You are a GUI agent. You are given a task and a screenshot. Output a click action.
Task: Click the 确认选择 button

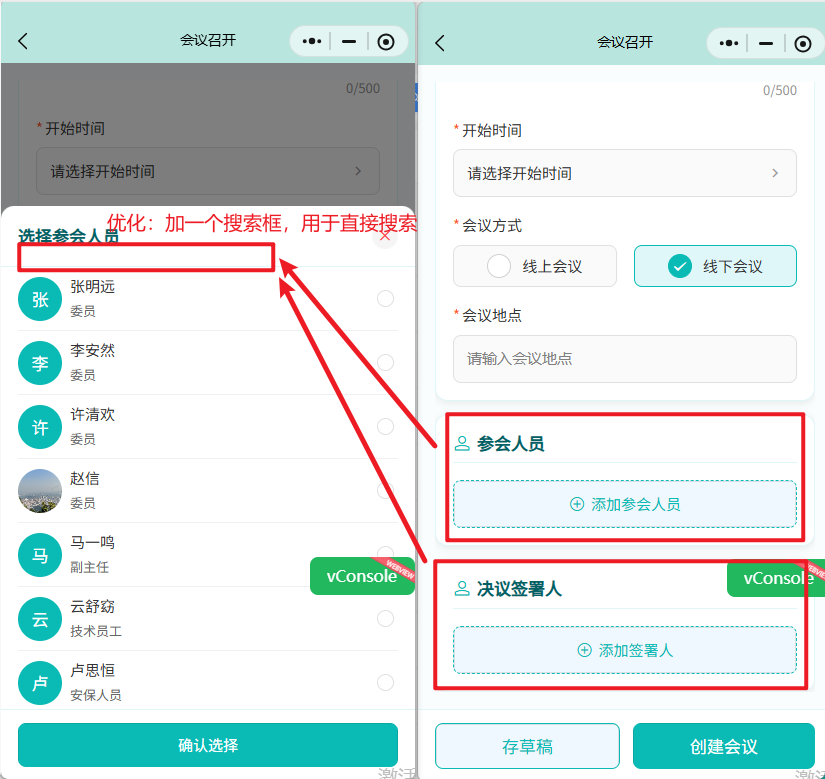(207, 745)
